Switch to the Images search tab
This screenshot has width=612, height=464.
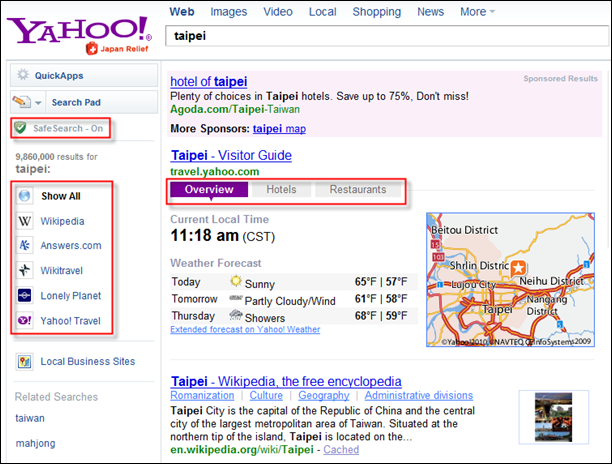point(229,12)
